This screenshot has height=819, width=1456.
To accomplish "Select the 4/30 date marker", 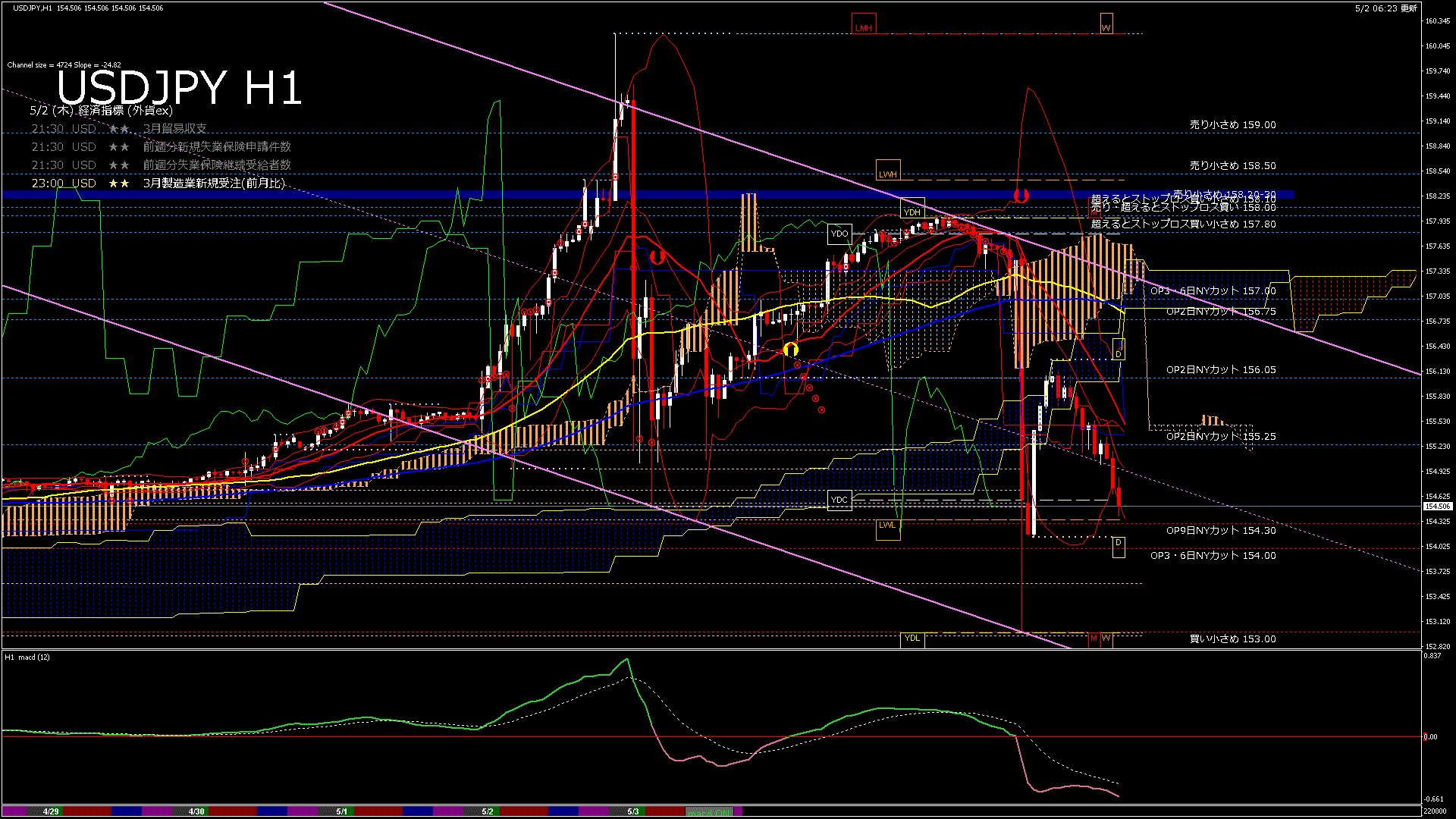I will point(196,811).
